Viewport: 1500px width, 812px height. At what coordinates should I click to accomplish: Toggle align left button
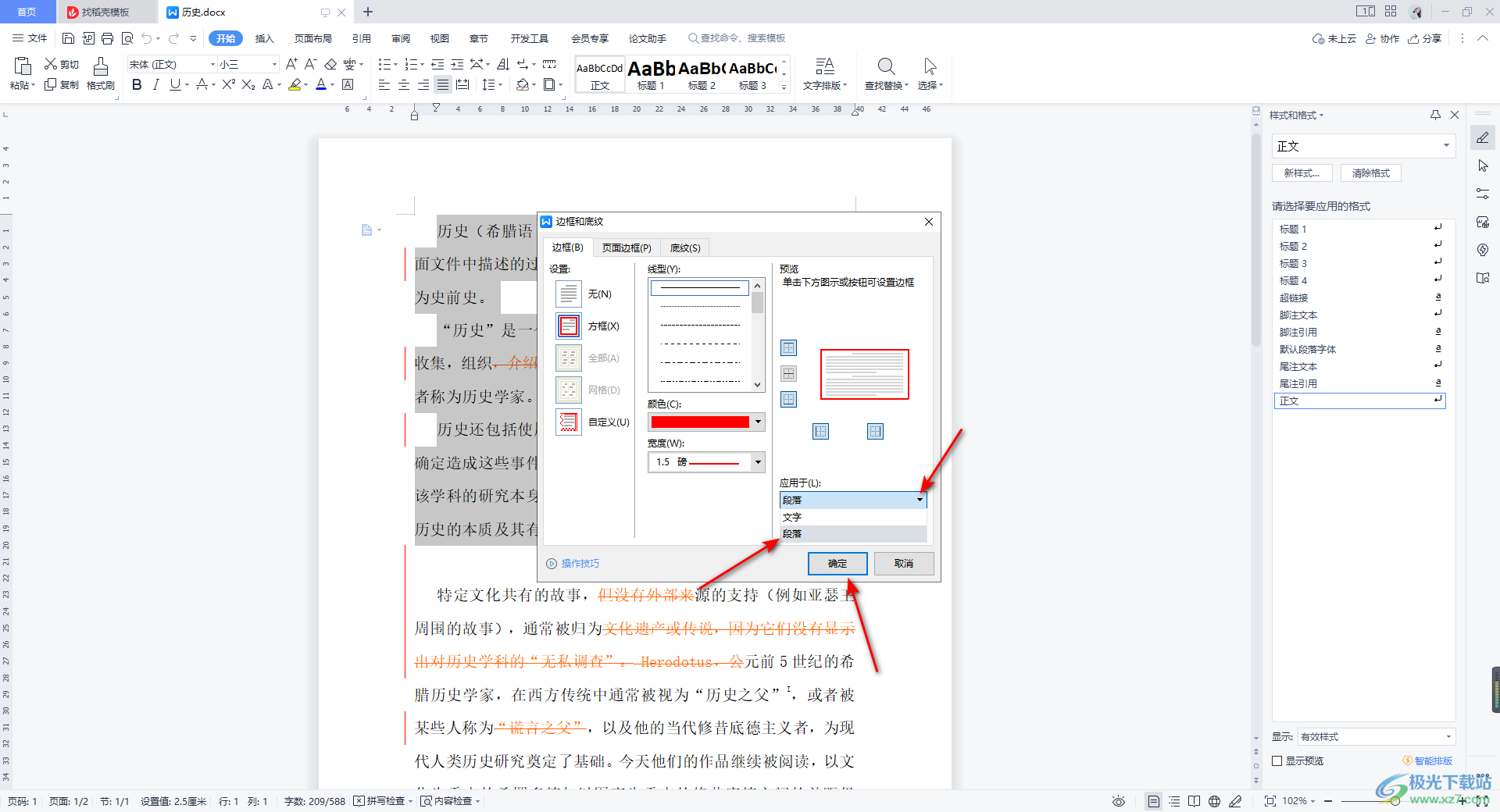point(384,84)
